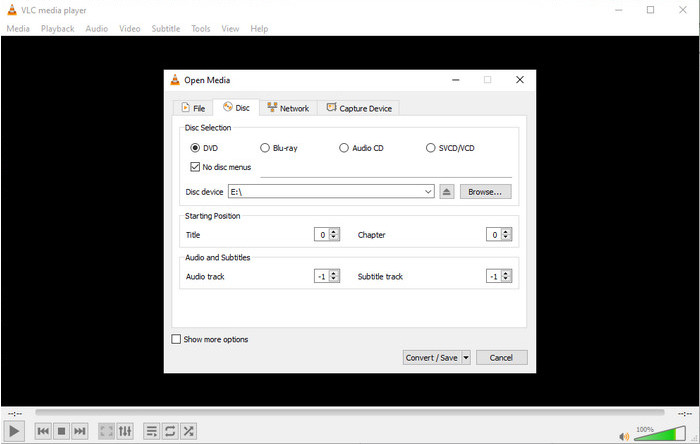The height and width of the screenshot is (444, 700).
Task: Decrease the Audio track value
Action: click(x=334, y=279)
